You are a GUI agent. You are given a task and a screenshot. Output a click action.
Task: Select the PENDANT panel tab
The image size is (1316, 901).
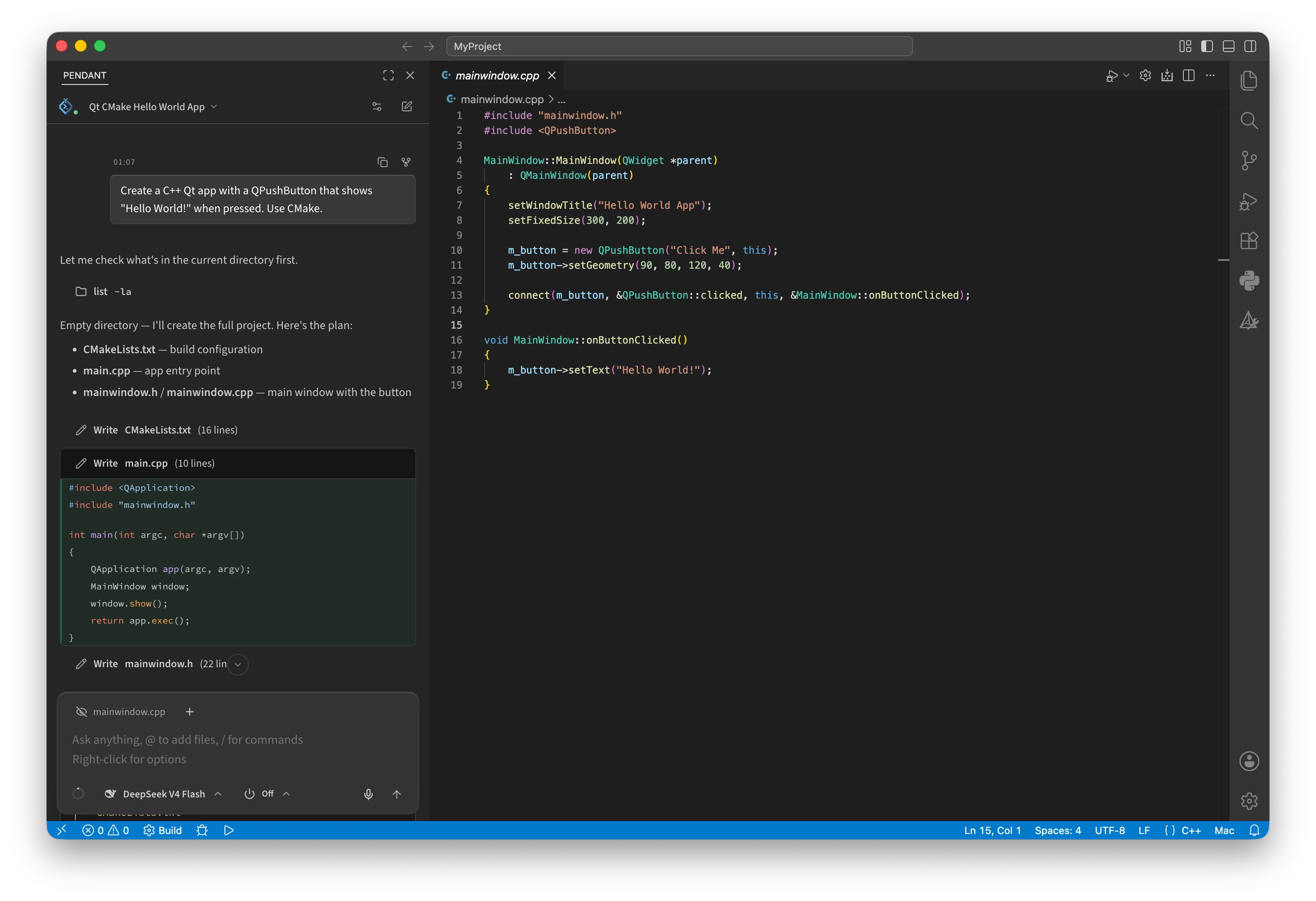pyautogui.click(x=84, y=75)
